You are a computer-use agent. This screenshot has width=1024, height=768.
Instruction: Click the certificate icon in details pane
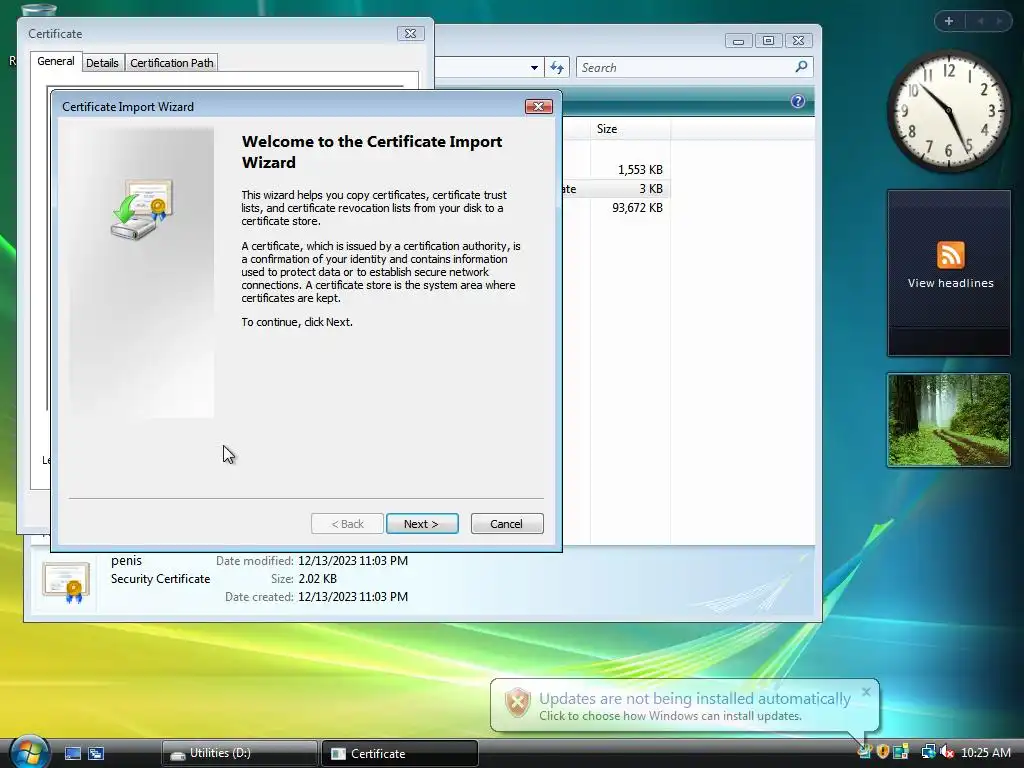66,581
